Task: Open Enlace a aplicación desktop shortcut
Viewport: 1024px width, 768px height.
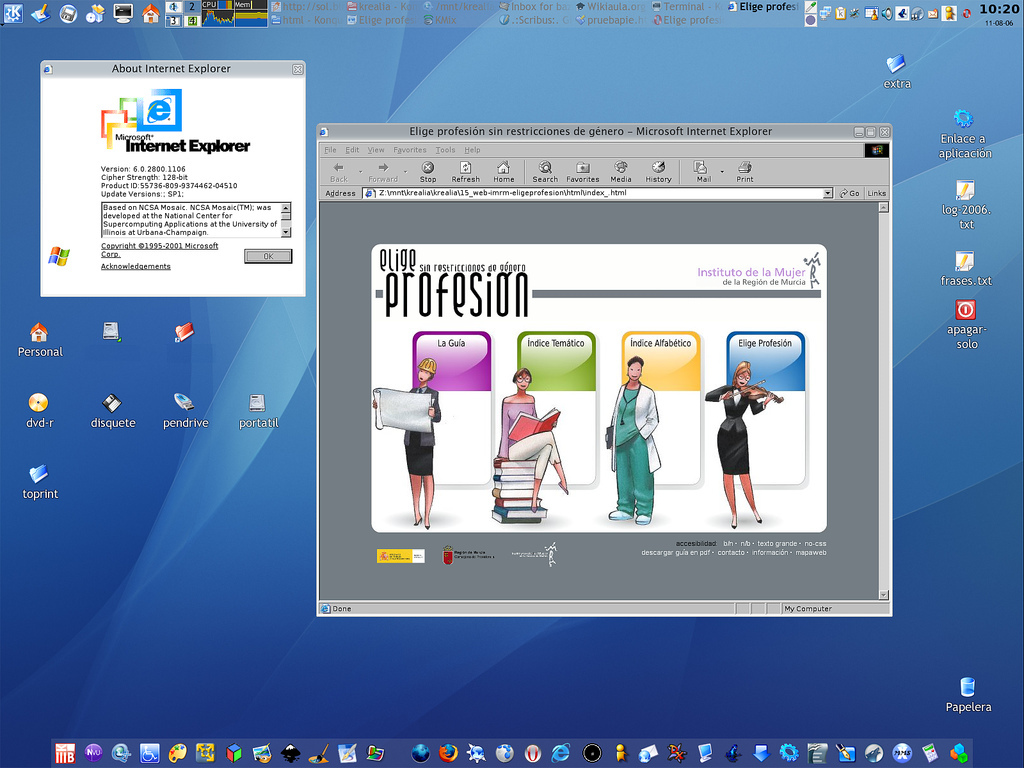Action: click(x=965, y=135)
